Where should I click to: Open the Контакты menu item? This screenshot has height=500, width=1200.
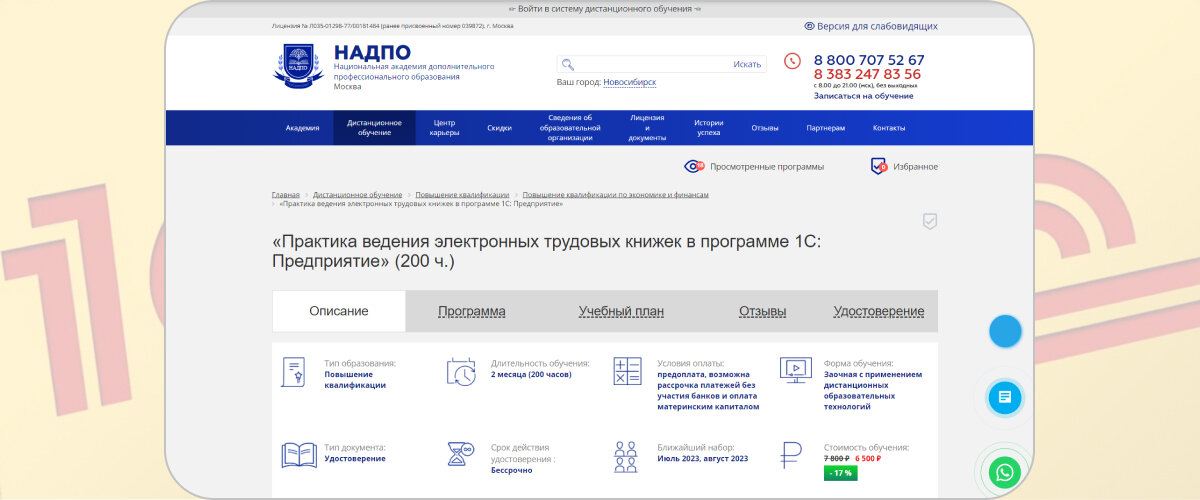click(889, 128)
